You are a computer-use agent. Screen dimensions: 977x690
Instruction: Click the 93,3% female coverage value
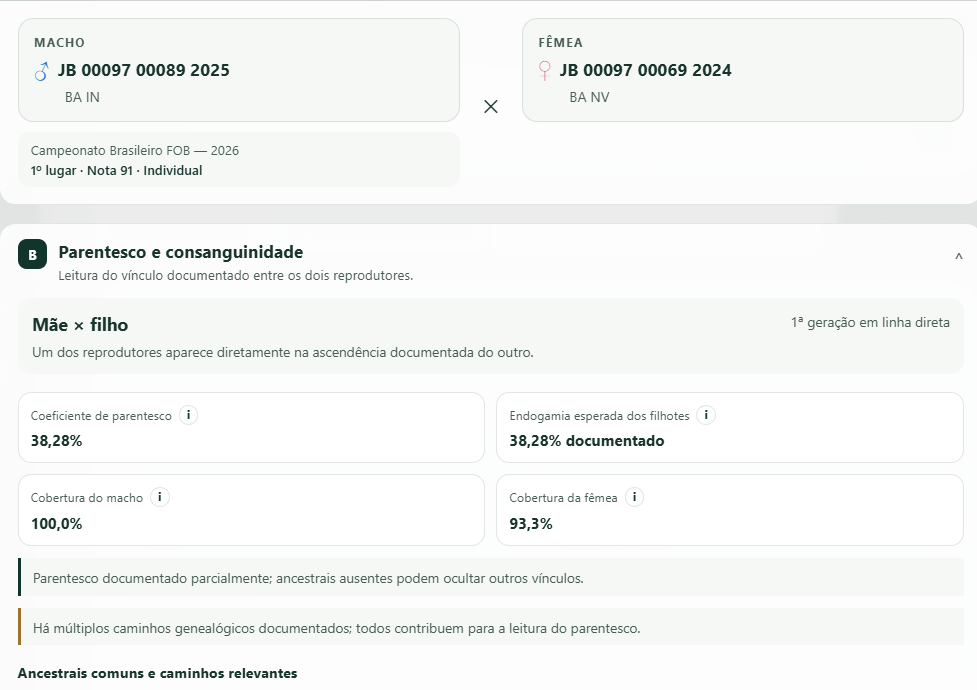click(531, 524)
